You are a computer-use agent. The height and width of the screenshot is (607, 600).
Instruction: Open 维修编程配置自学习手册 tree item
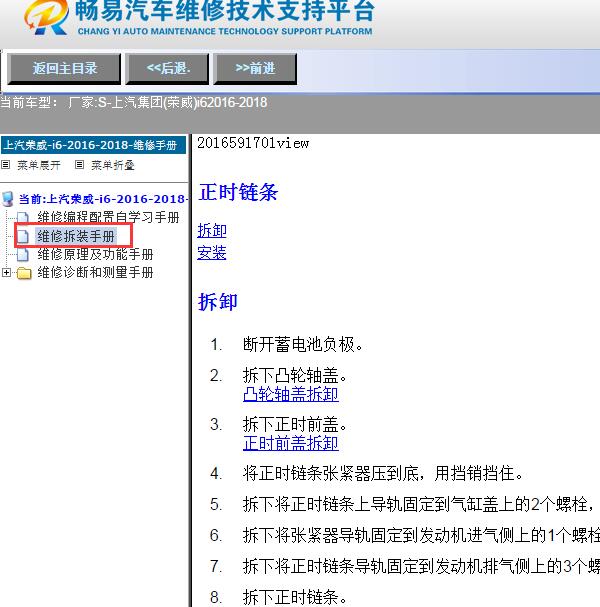pyautogui.click(x=108, y=217)
